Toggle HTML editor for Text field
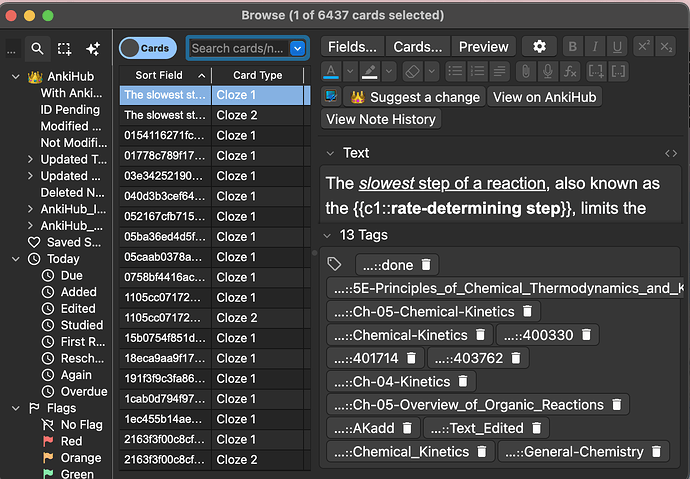 (x=671, y=153)
